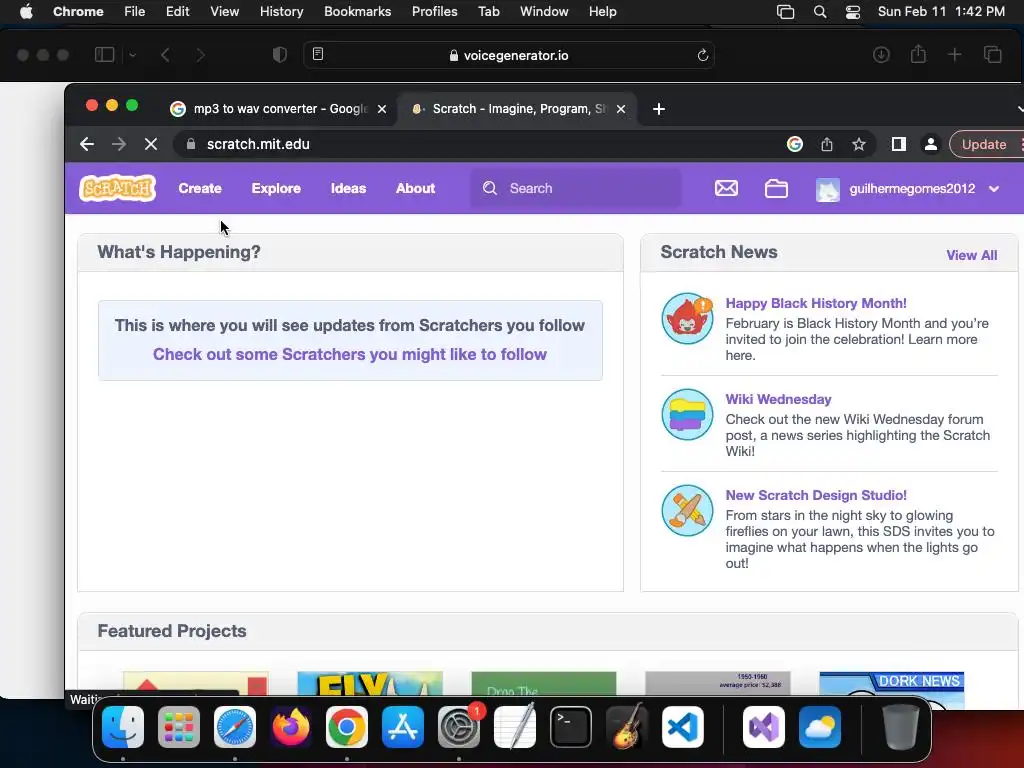The height and width of the screenshot is (768, 1024).
Task: Open the My Stuff folder icon
Action: click(x=776, y=189)
